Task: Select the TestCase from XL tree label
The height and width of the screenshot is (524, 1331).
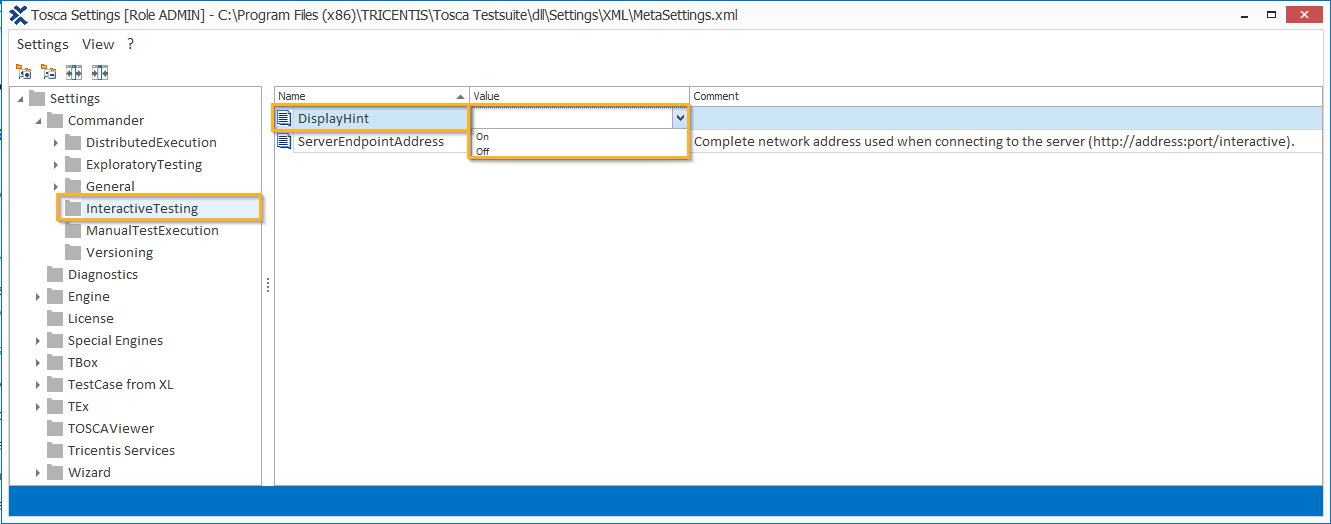Action: tap(120, 384)
